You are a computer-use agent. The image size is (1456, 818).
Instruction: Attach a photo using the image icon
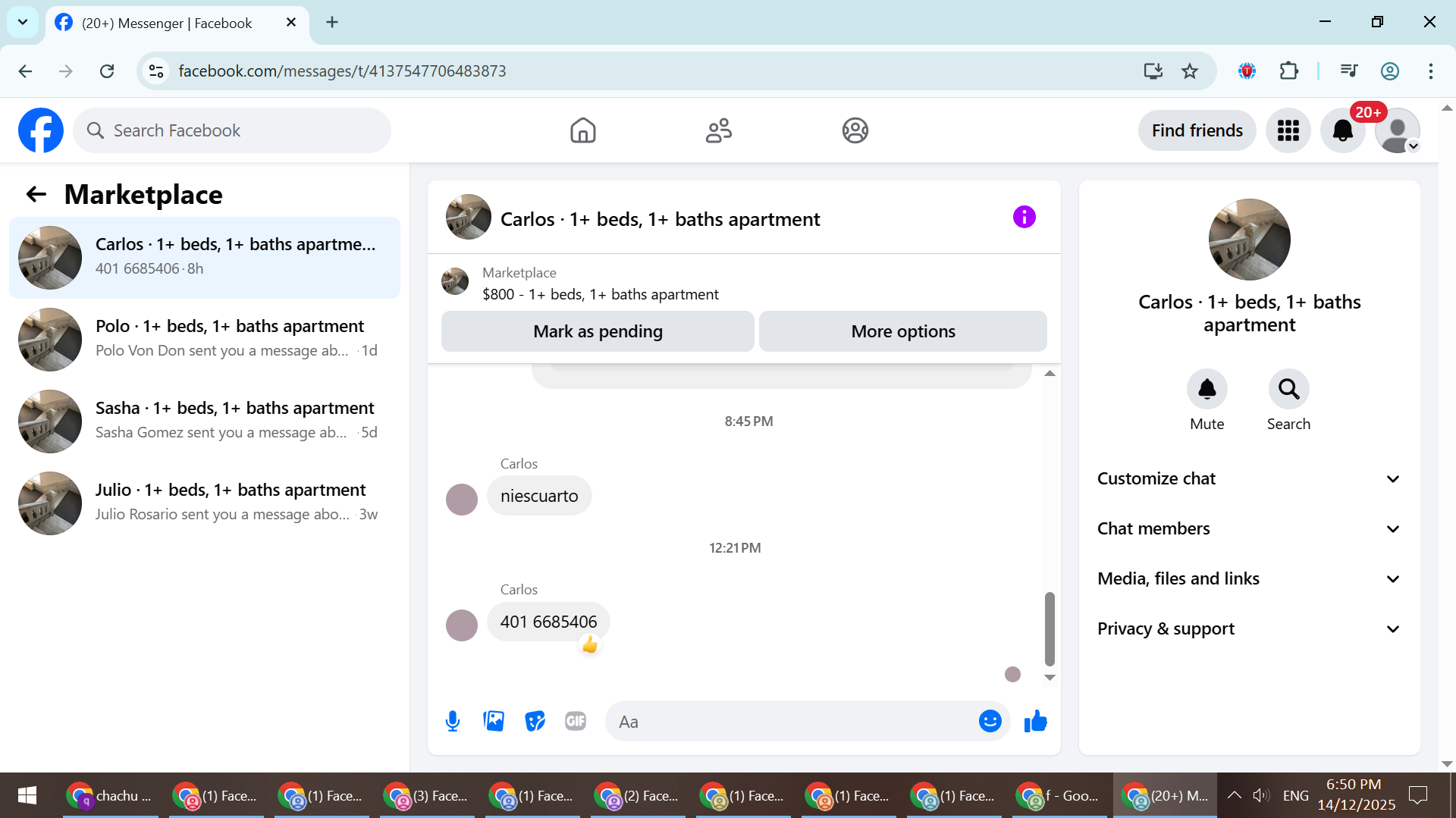pos(494,721)
